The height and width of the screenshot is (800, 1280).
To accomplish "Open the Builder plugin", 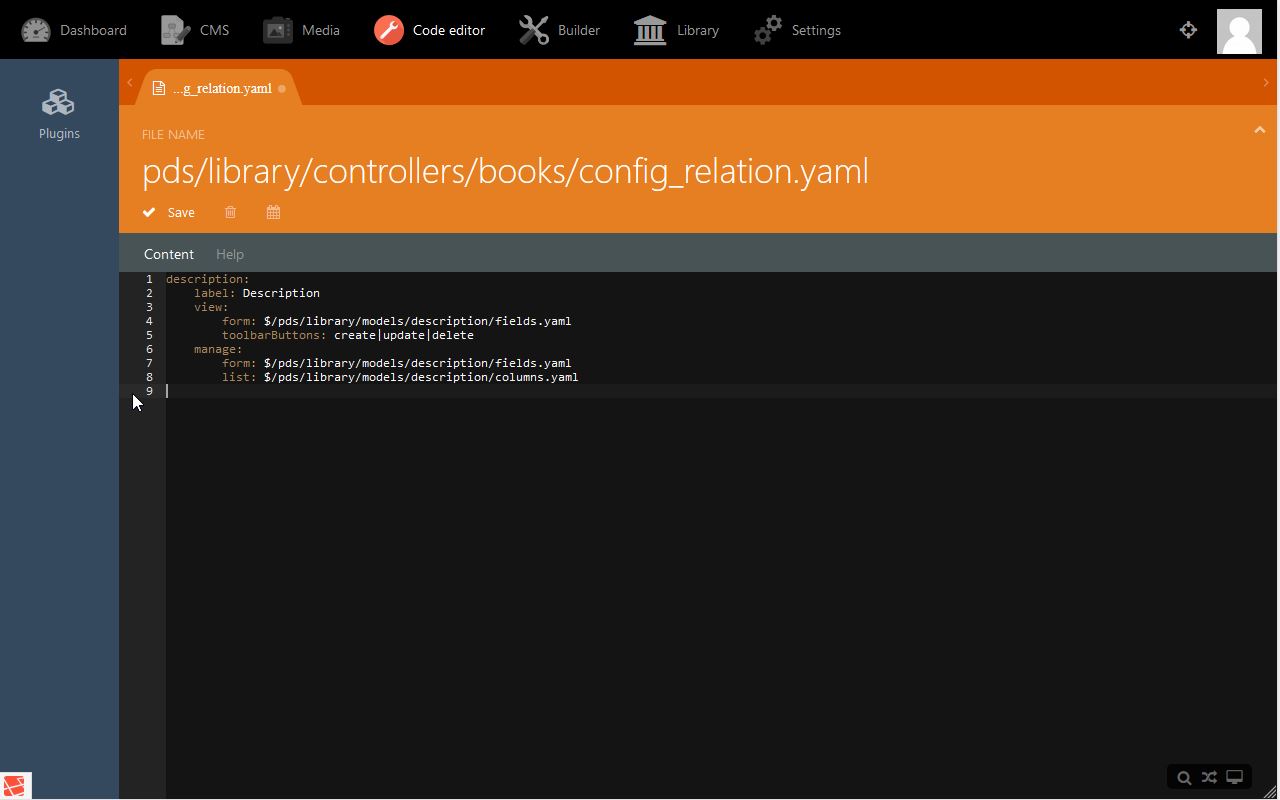I will [x=560, y=30].
